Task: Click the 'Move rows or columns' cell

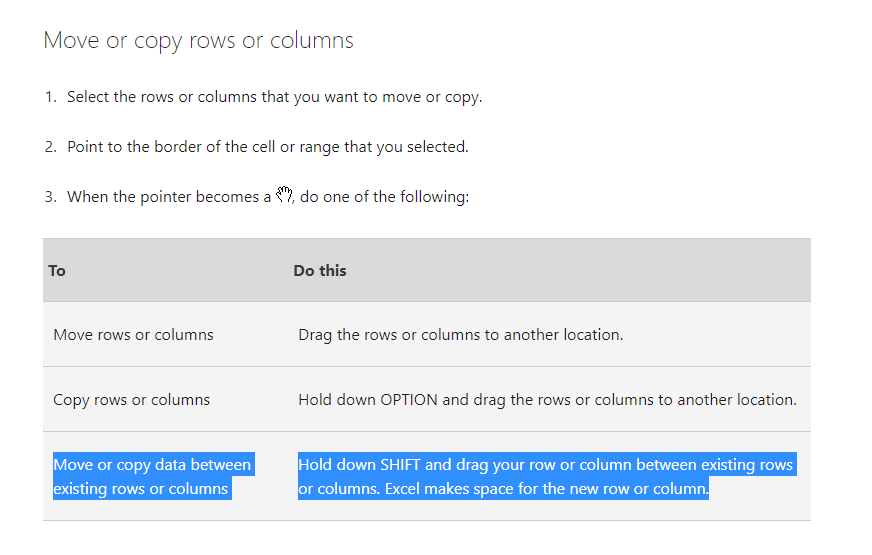Action: coord(133,335)
